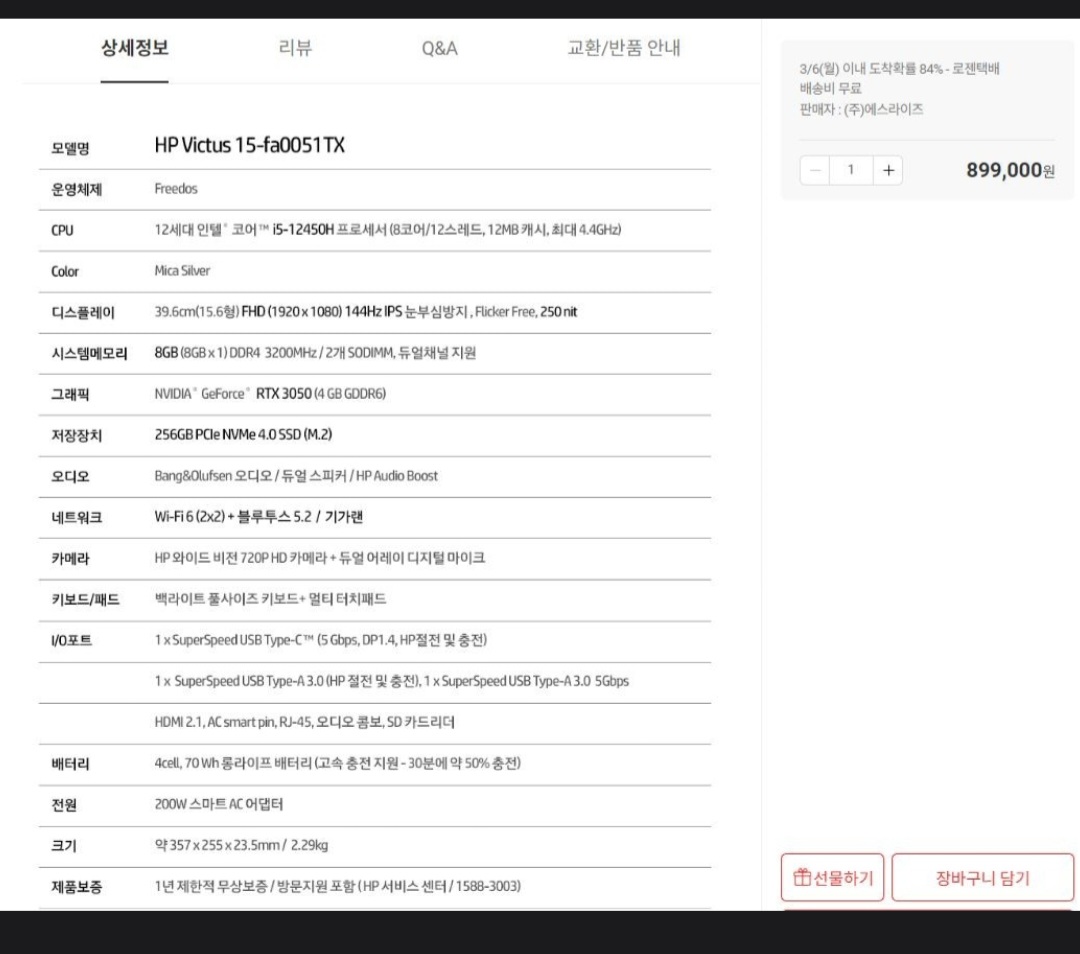The width and height of the screenshot is (1080, 954).
Task: Click the USB Type-C port specification
Action: click(320, 640)
